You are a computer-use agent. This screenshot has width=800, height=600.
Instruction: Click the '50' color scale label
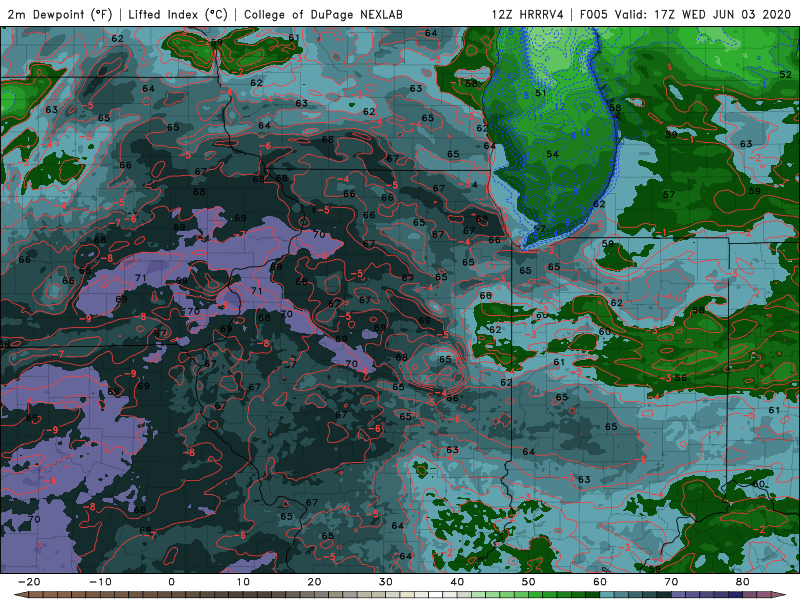click(529, 582)
